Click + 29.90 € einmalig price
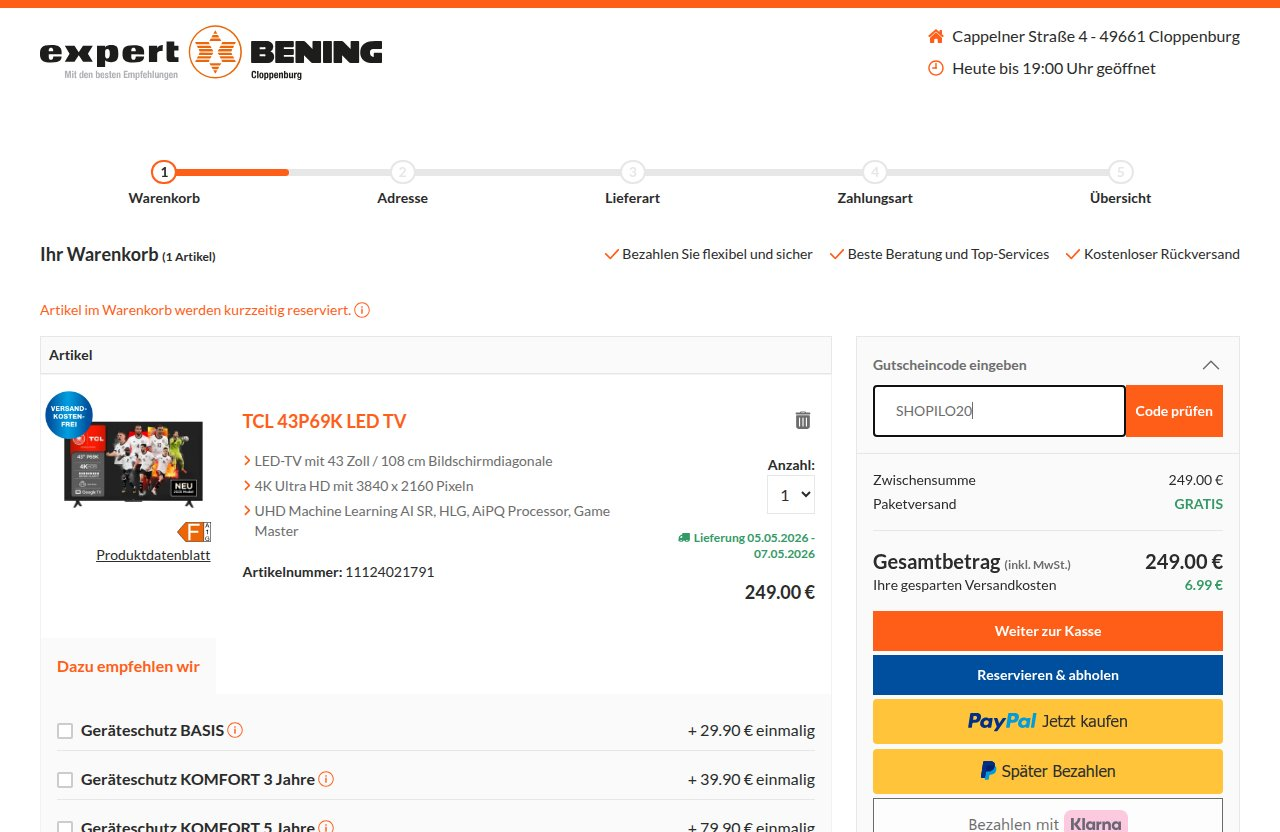Screen dimensions: 1280x832 point(751,730)
